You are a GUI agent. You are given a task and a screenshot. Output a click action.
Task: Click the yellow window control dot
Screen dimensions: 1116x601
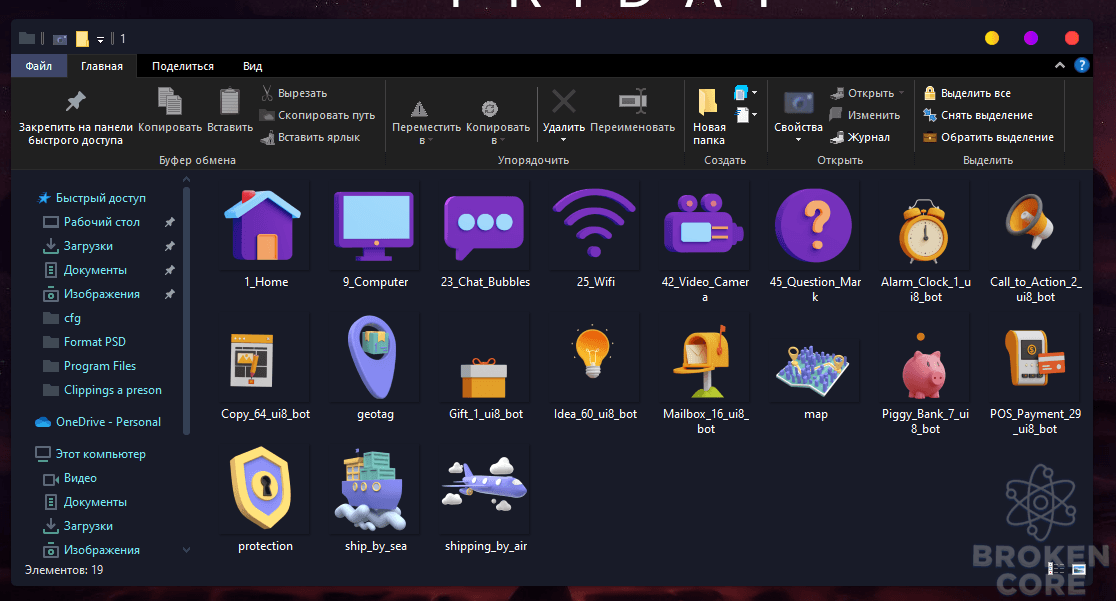(x=991, y=38)
